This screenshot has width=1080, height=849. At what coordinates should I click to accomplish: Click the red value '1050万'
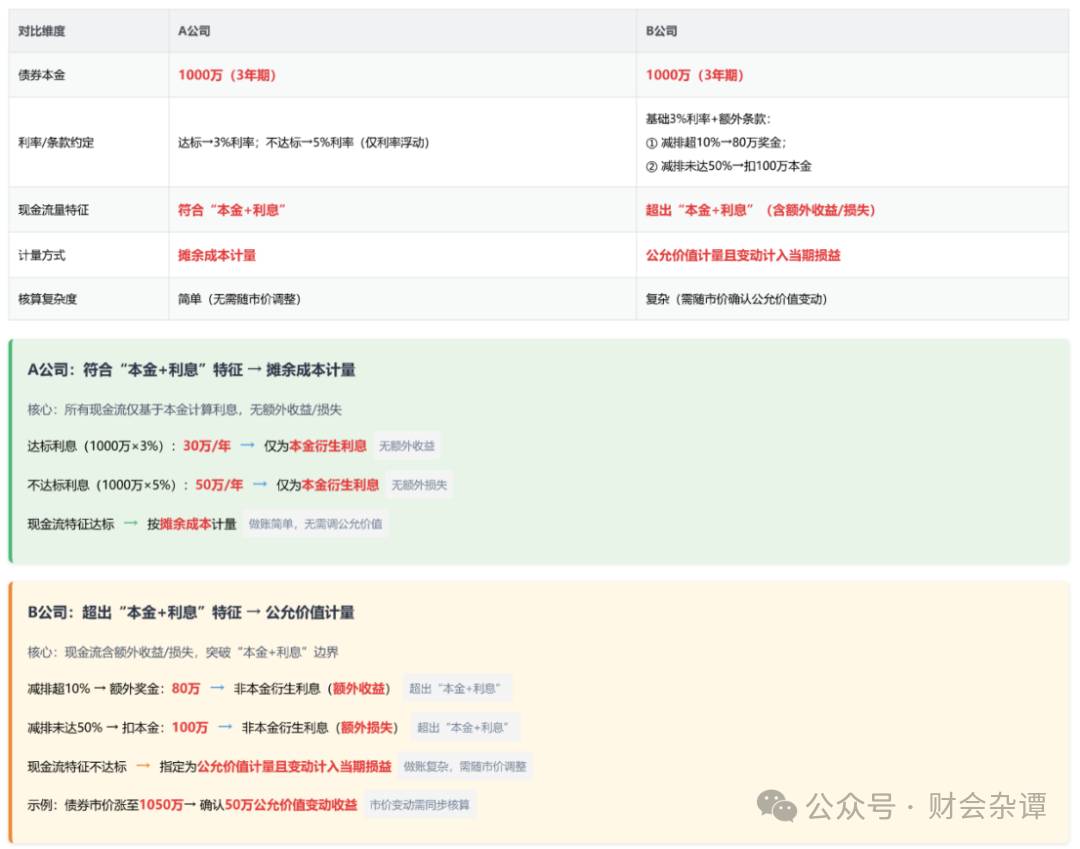coord(161,805)
